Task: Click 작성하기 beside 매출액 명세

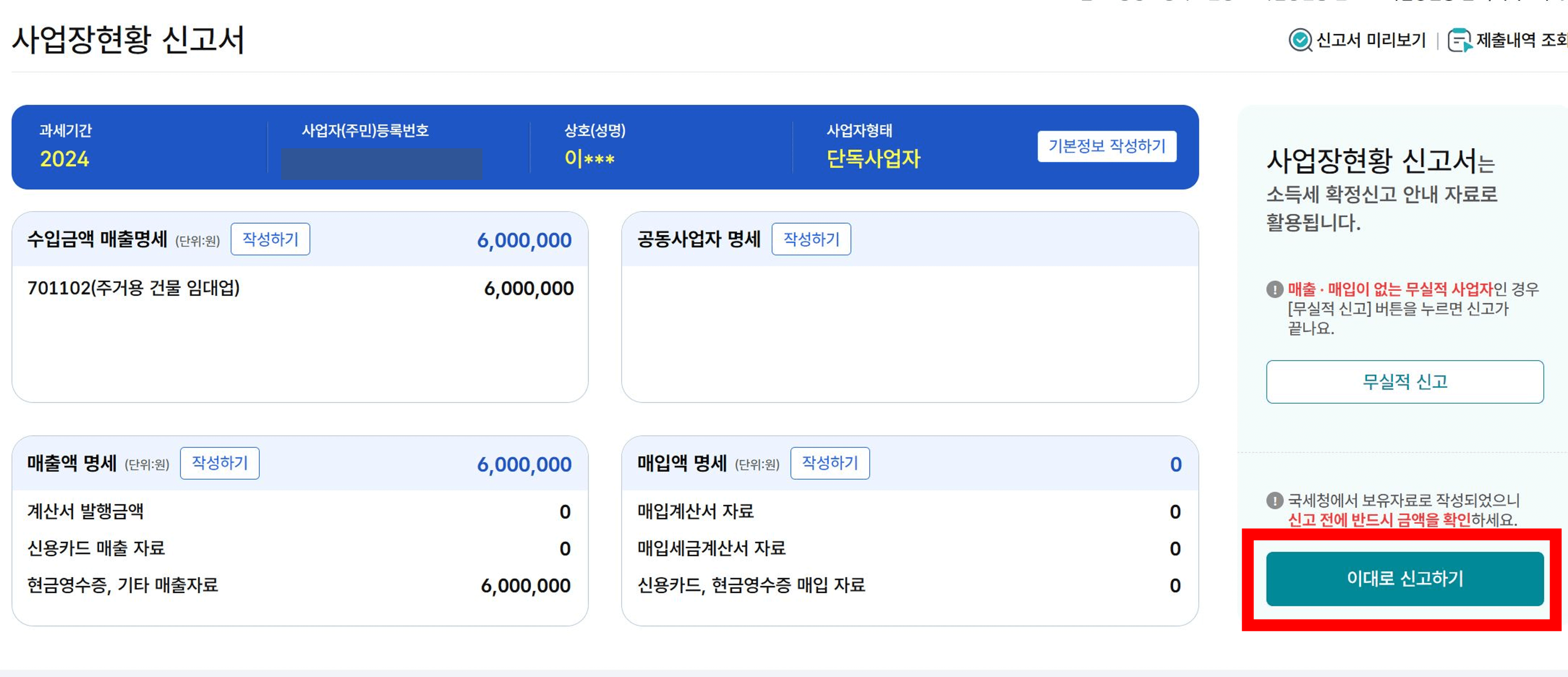Action: [220, 463]
